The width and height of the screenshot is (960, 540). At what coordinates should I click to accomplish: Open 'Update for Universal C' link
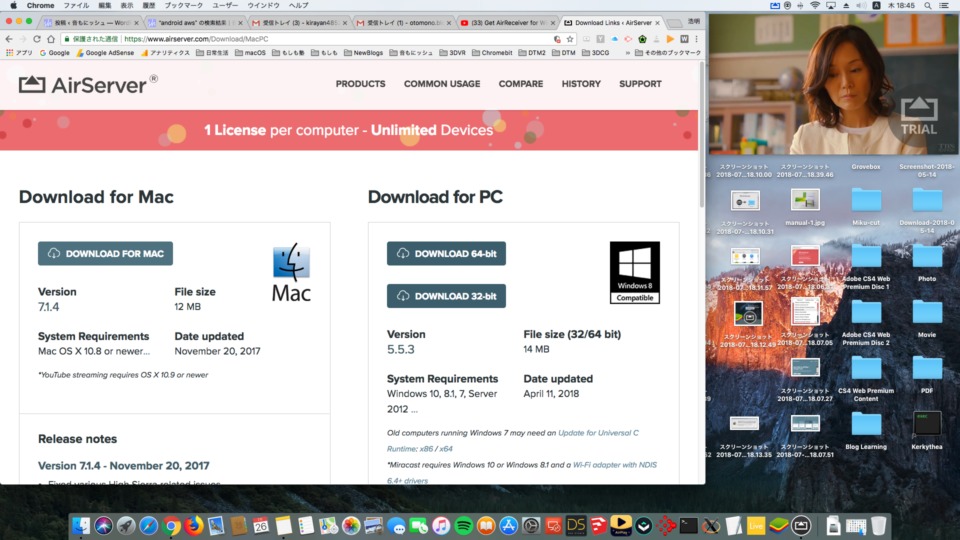[598, 433]
